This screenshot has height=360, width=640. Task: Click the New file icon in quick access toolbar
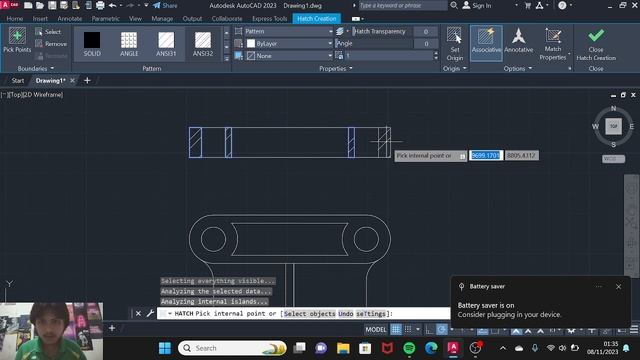point(28,6)
